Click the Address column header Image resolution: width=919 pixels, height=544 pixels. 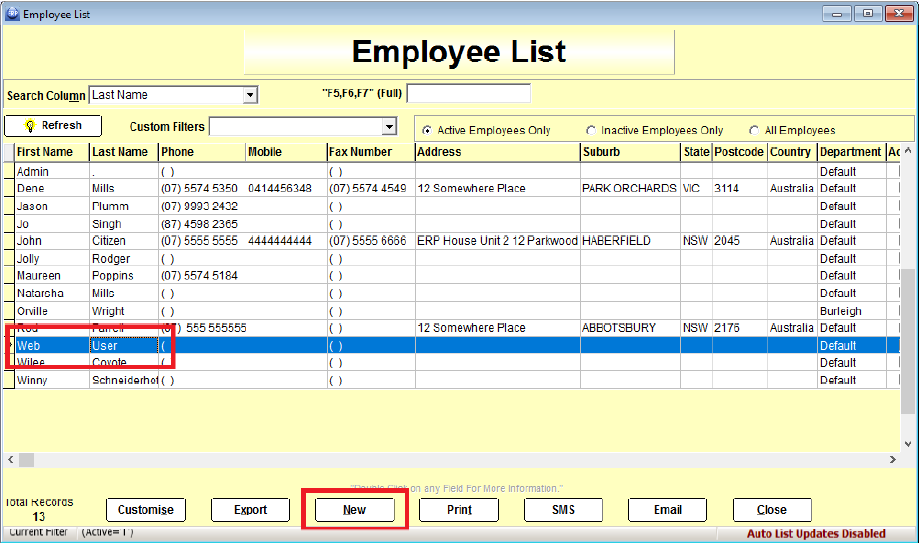pyautogui.click(x=498, y=152)
